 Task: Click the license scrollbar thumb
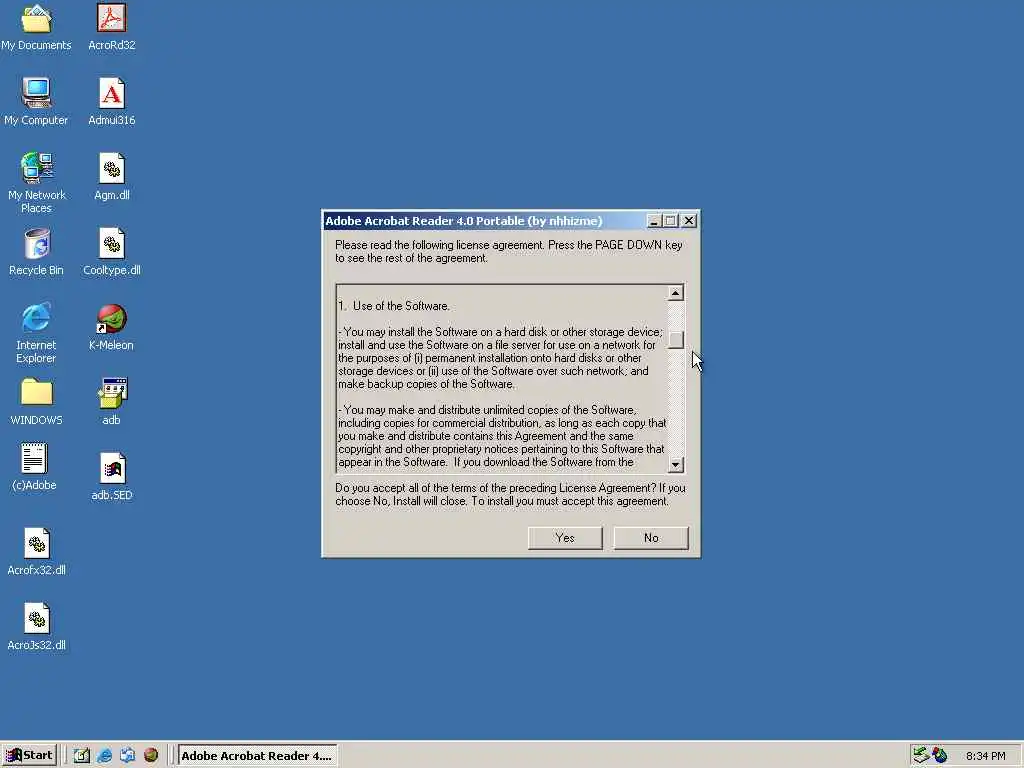[676, 340]
